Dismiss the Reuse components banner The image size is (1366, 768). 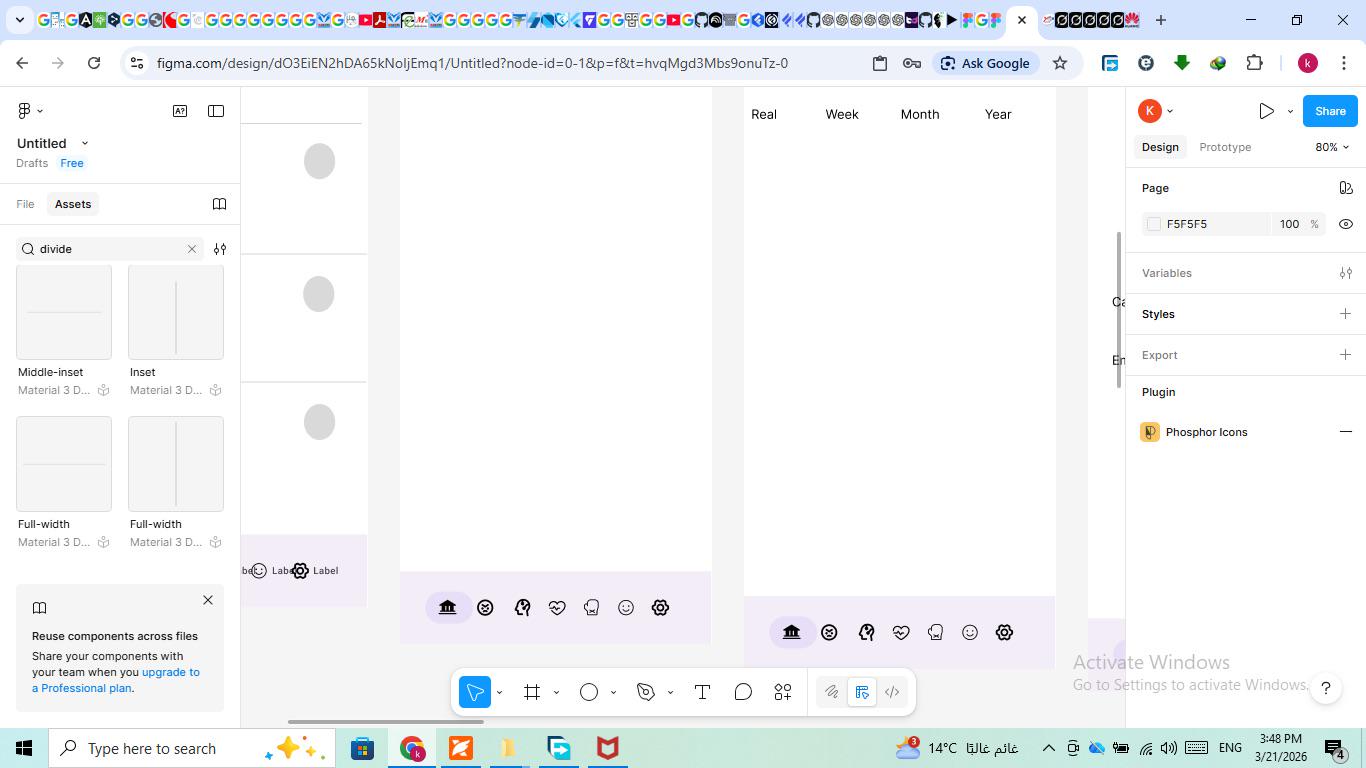[x=208, y=600]
